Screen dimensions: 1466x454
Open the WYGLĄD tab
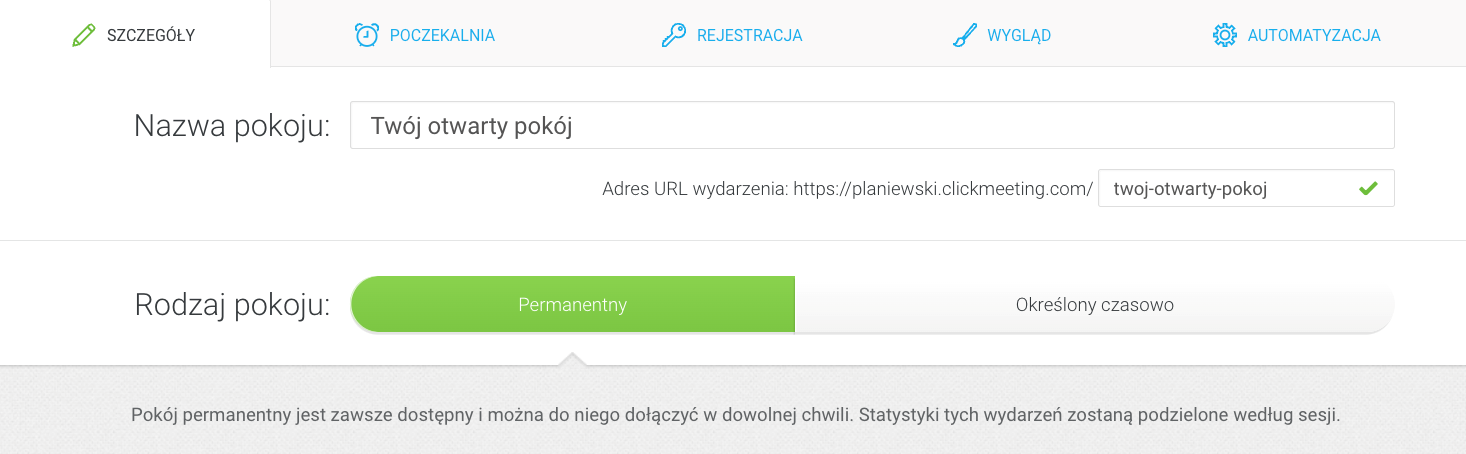1018,36
